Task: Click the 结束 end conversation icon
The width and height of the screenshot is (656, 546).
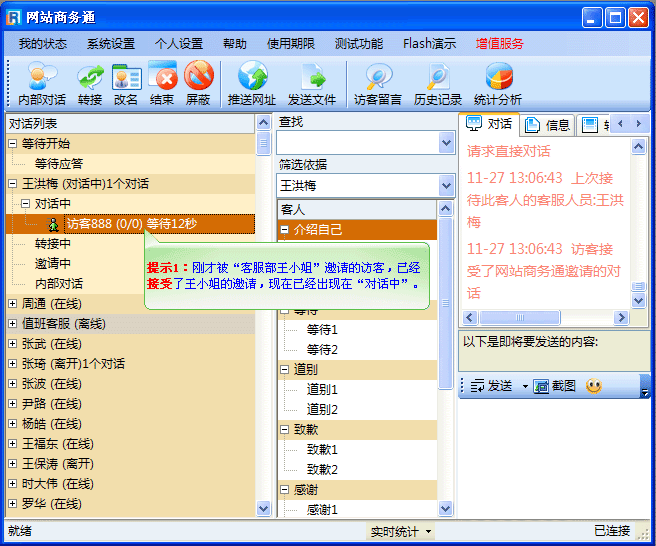Action: [162, 78]
